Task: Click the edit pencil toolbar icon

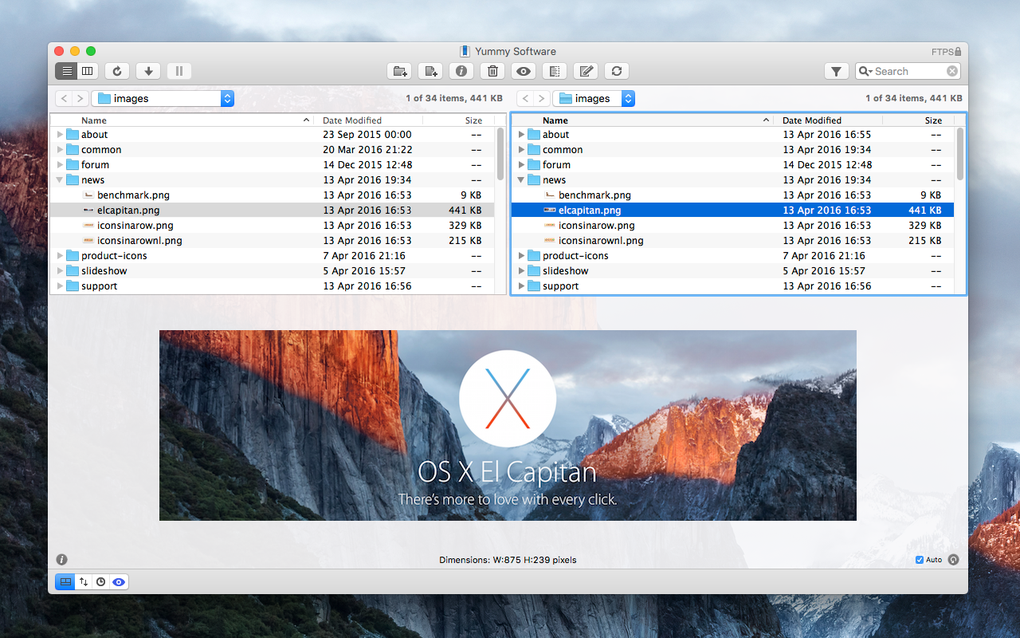Action: (x=585, y=71)
